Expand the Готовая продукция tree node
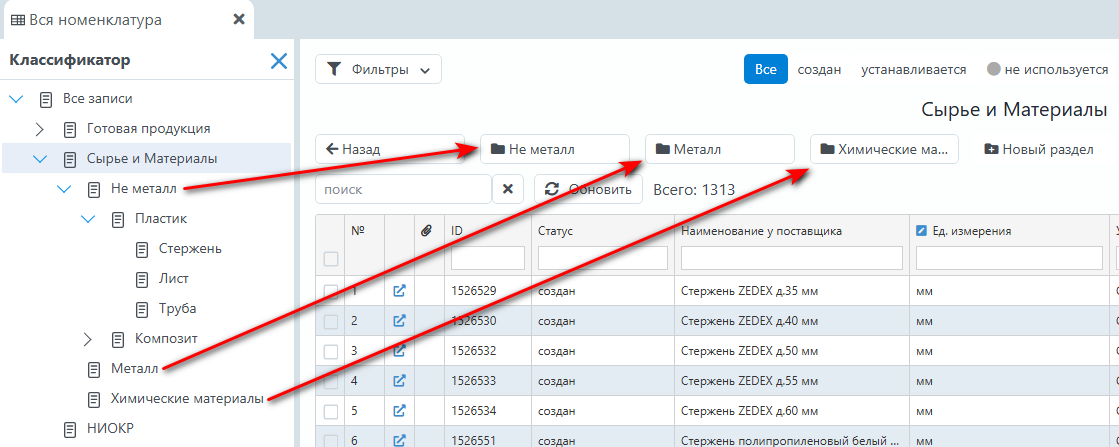 click(x=40, y=129)
